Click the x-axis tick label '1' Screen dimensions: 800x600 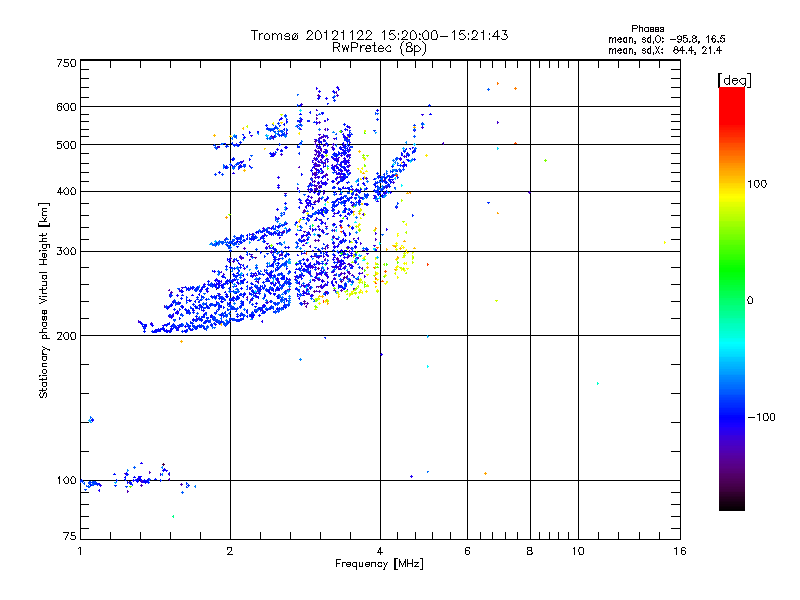pyautogui.click(x=80, y=551)
